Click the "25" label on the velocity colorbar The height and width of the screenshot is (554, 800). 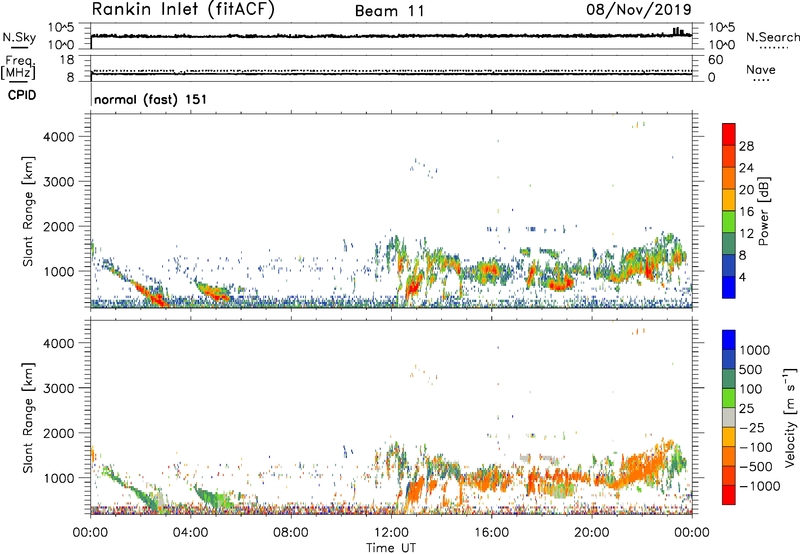(746, 409)
